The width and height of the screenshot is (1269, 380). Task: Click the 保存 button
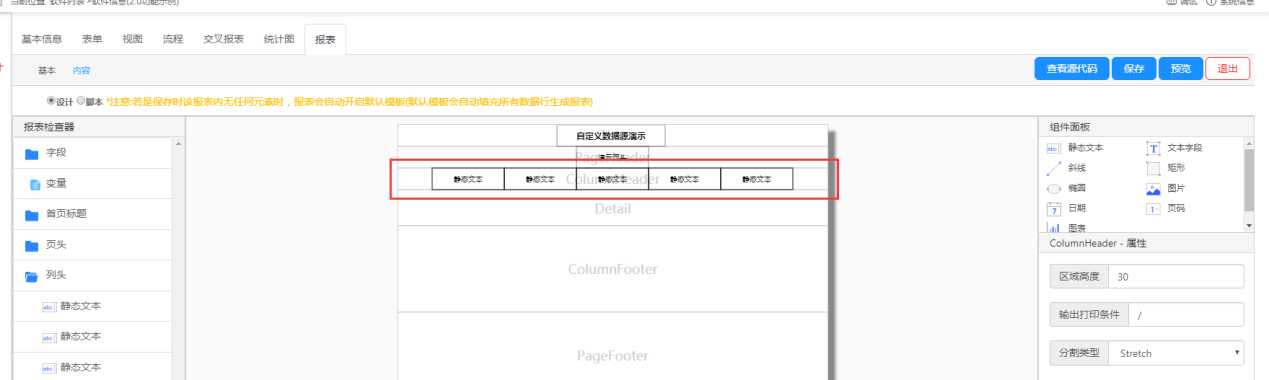(1133, 69)
